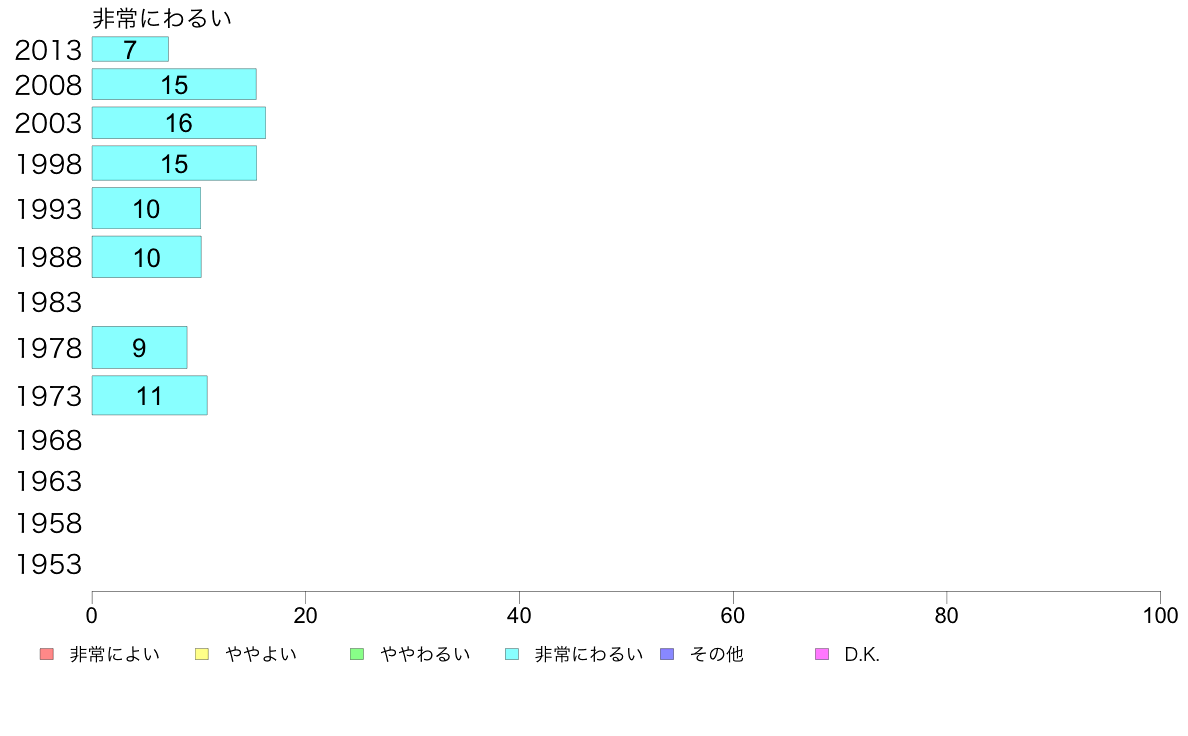Screen dimensions: 1188x736
Task: Select the 1998 bar showing 15
Action: click(174, 163)
